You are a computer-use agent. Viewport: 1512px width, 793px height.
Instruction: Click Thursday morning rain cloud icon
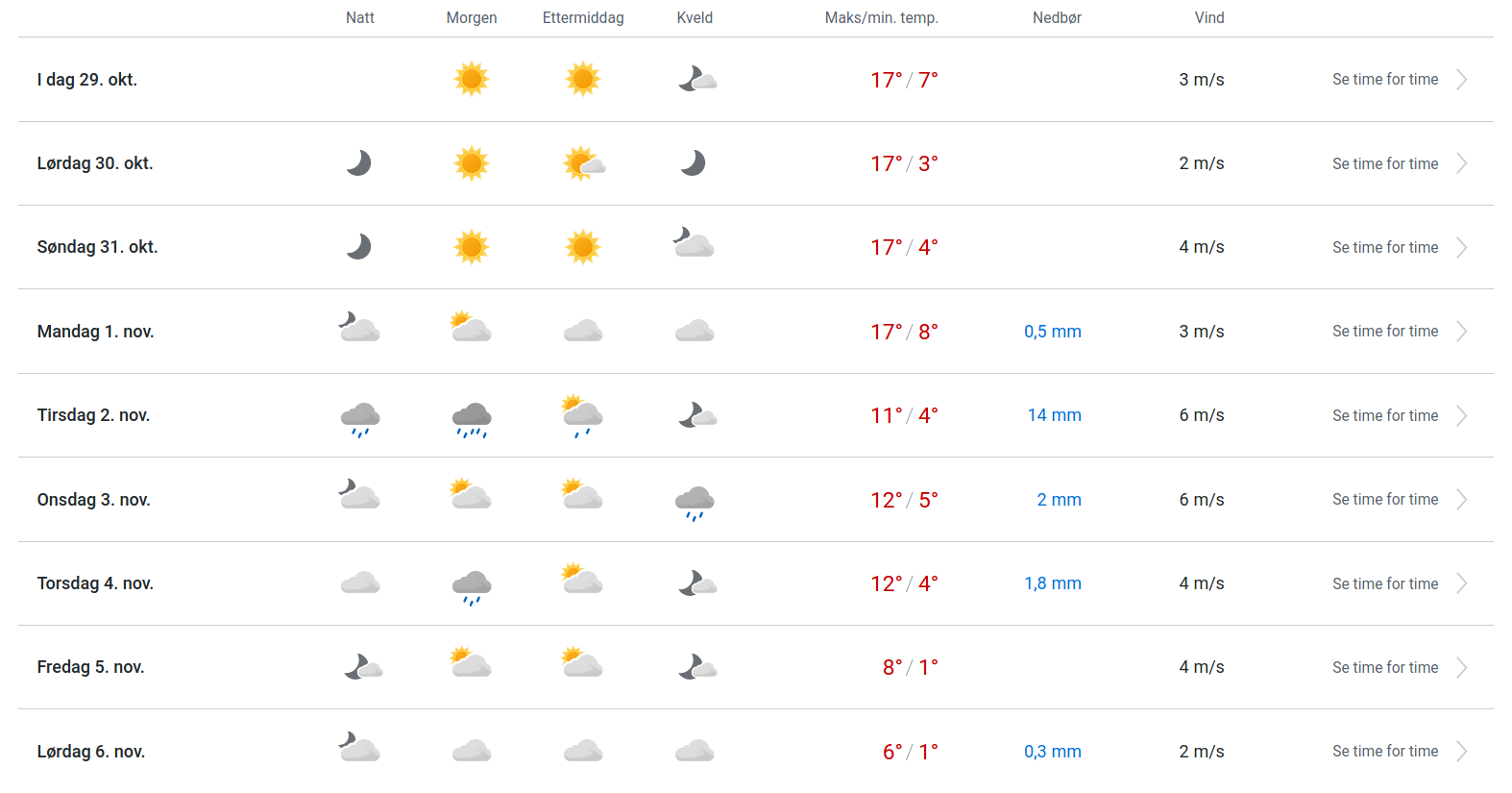point(472,586)
